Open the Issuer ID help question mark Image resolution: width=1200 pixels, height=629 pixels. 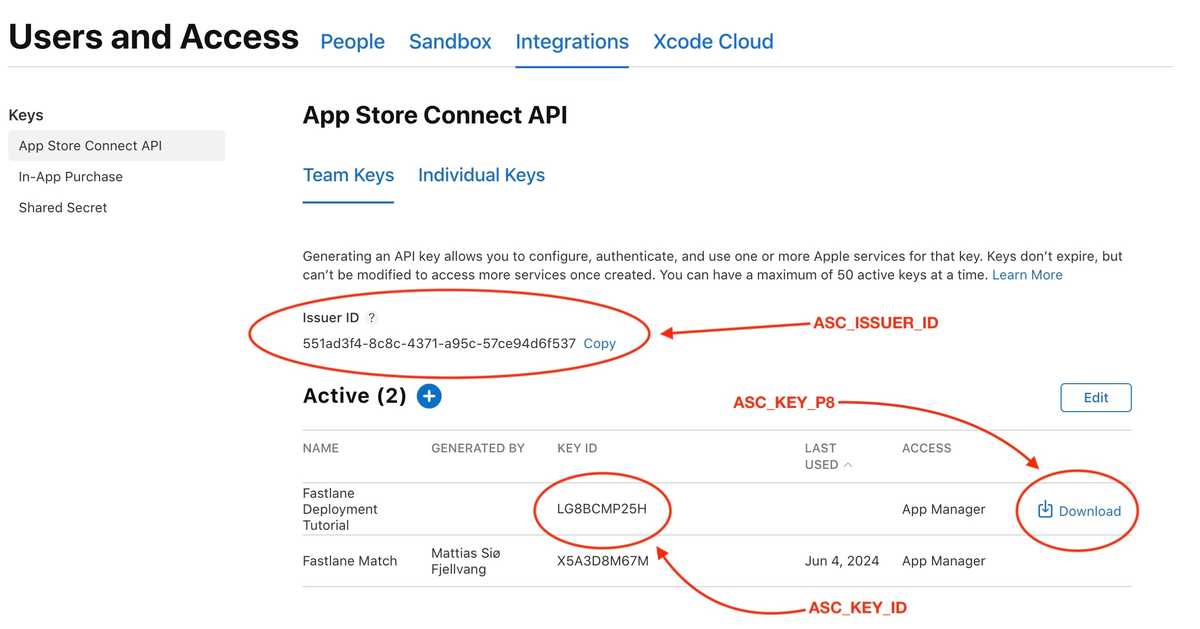point(371,317)
